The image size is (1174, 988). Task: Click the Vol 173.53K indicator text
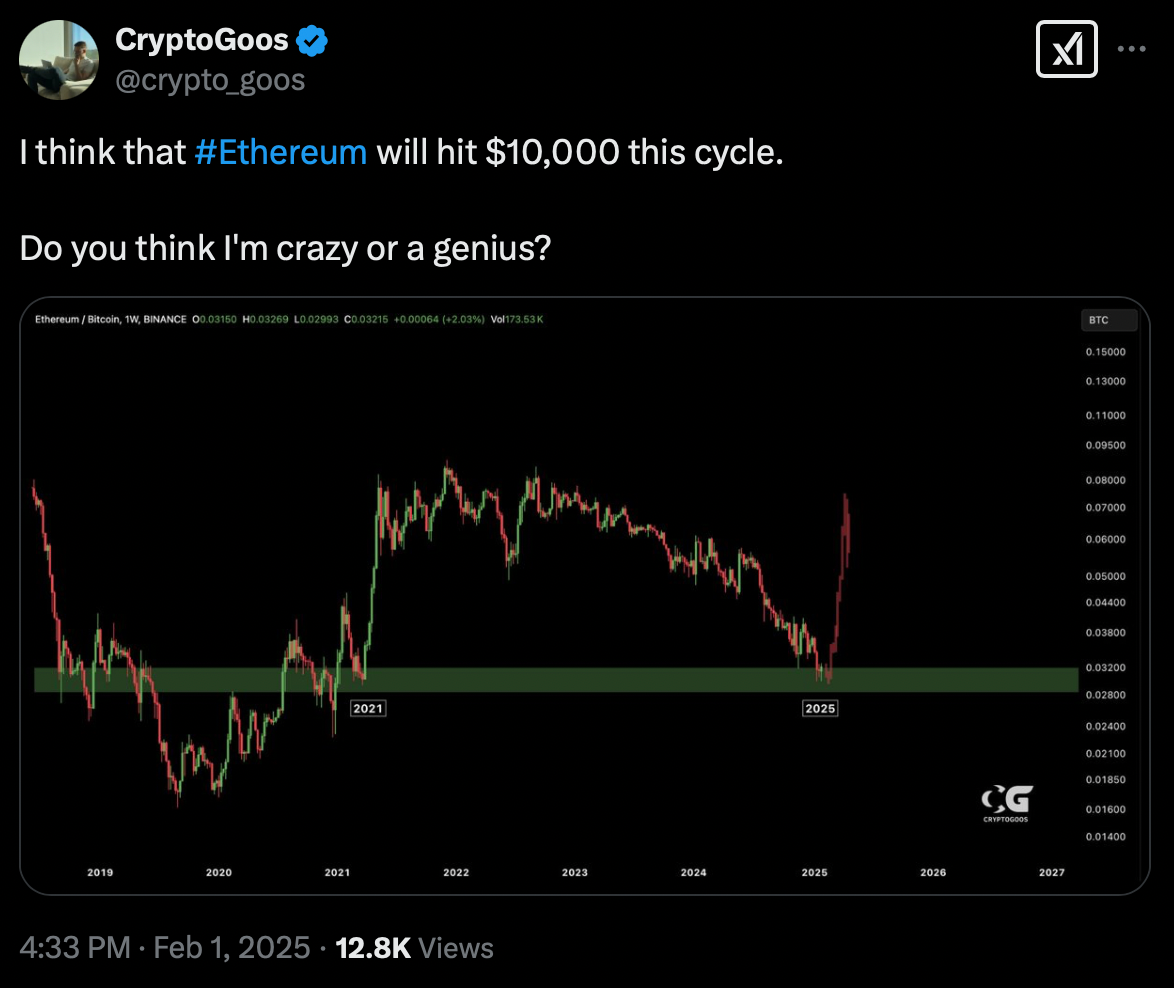pos(517,320)
